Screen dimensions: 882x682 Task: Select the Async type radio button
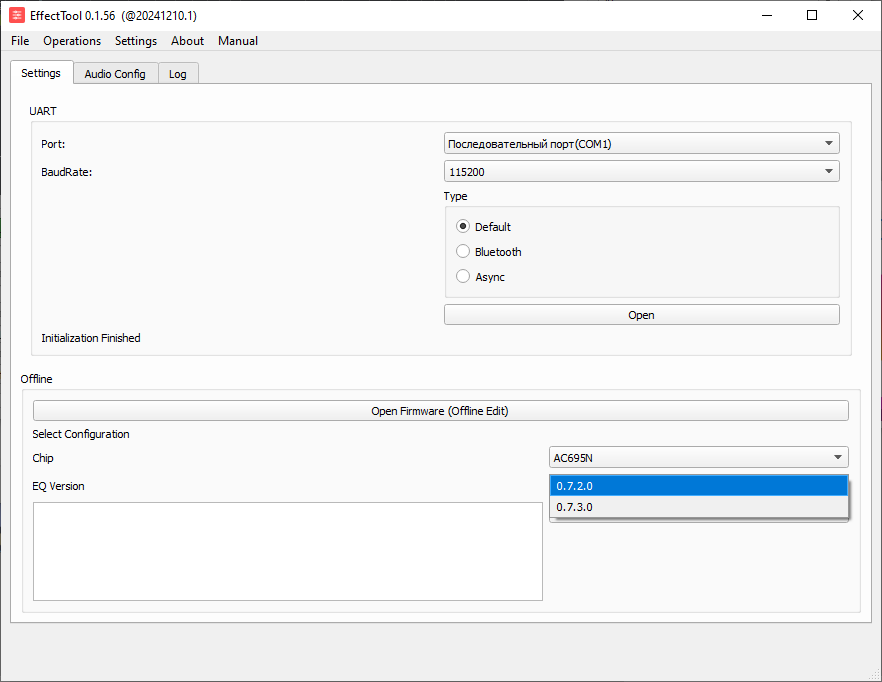(463, 276)
